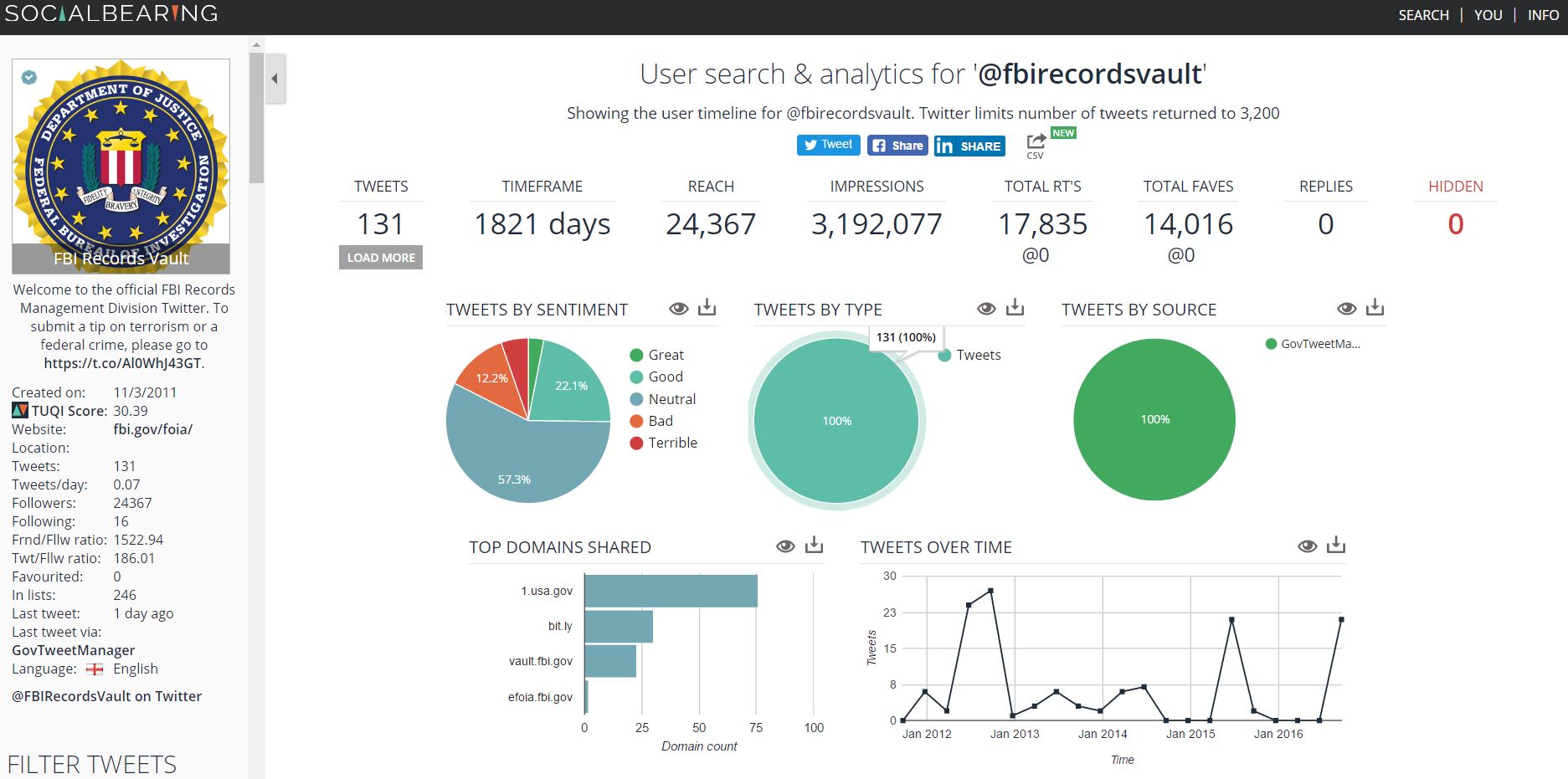The height and width of the screenshot is (779, 1568).
Task: Click the REPLIES stat value
Action: (1325, 224)
